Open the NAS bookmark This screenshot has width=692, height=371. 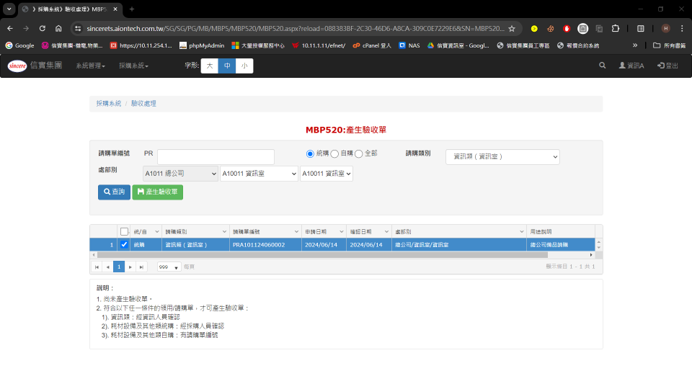point(409,45)
